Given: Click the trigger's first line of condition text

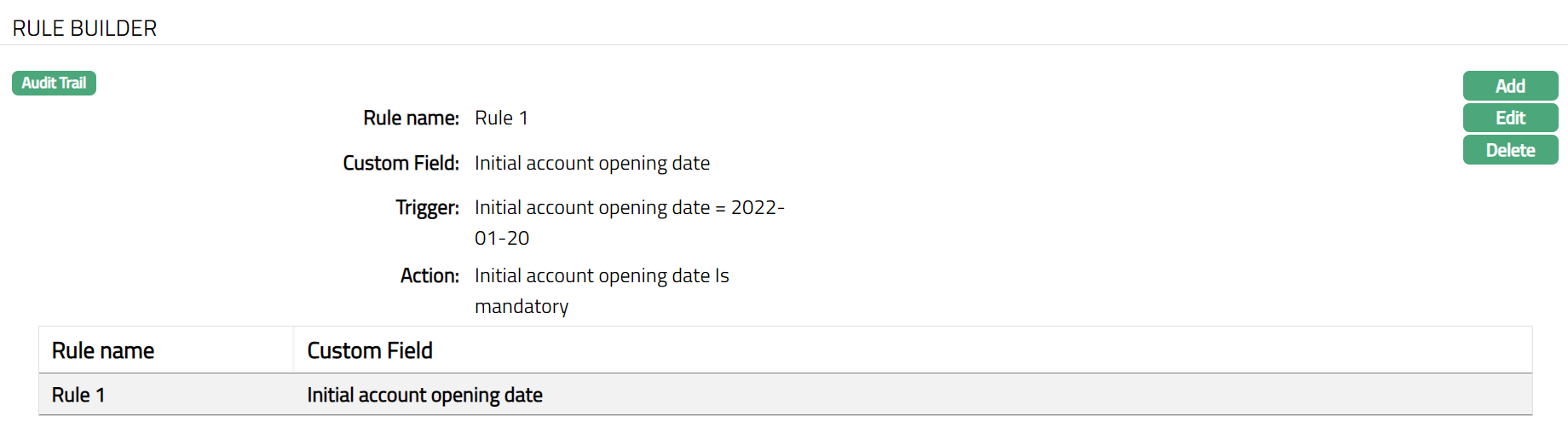Looking at the screenshot, I should click(629, 207).
